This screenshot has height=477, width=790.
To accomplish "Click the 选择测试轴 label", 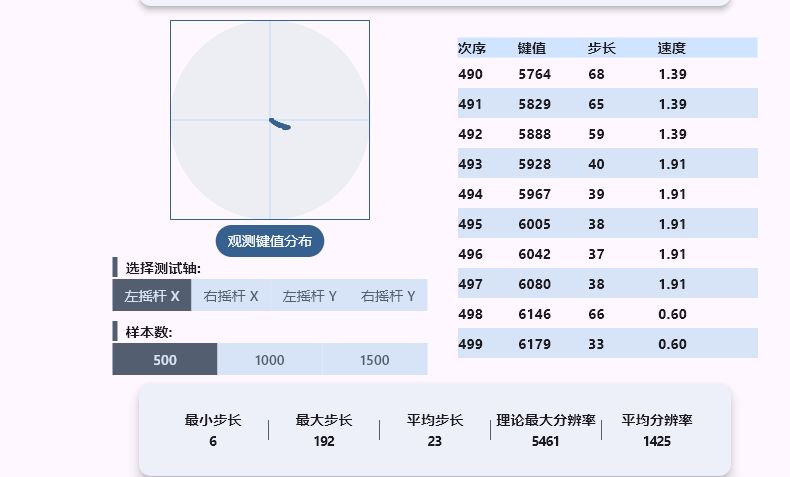I will point(163,268).
